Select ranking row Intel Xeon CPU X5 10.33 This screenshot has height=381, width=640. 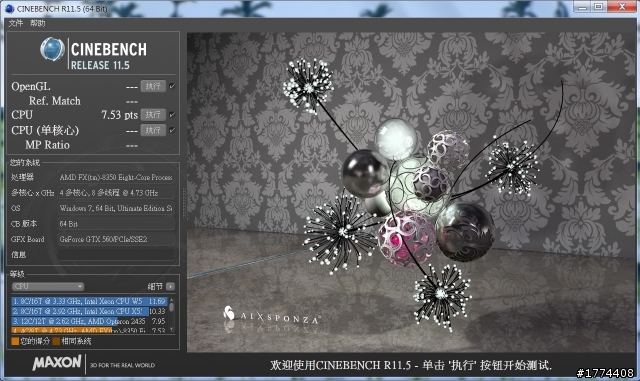tap(89, 311)
